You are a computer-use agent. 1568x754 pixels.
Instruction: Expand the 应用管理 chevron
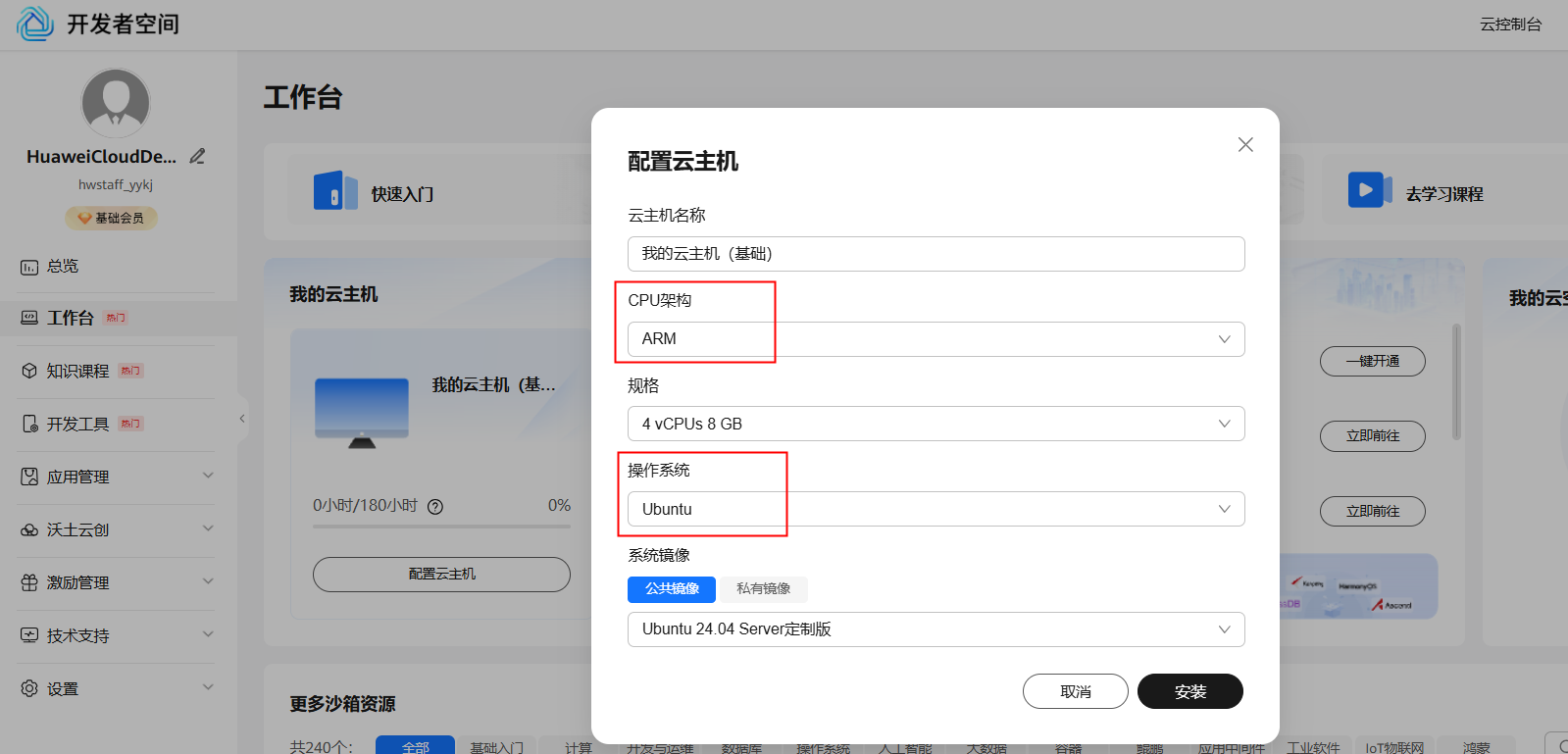point(208,476)
